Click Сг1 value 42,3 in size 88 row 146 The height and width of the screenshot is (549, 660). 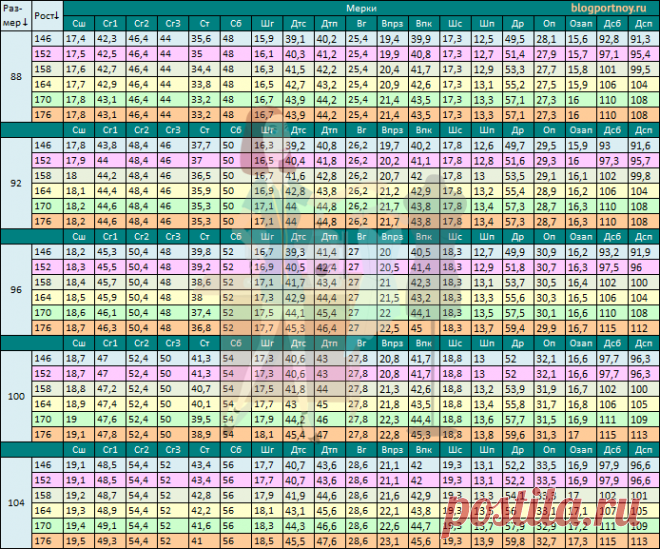110,39
